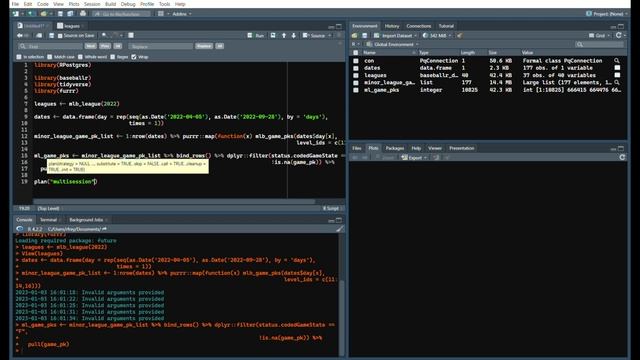Show document in new window icon

tap(39, 36)
